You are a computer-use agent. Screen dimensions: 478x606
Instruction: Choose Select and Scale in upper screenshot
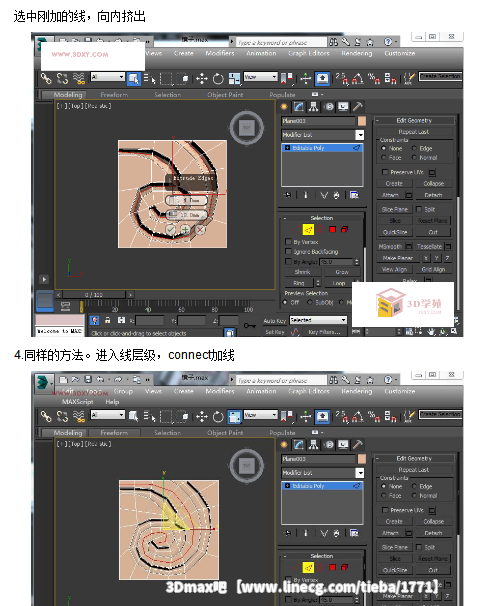tap(234, 79)
